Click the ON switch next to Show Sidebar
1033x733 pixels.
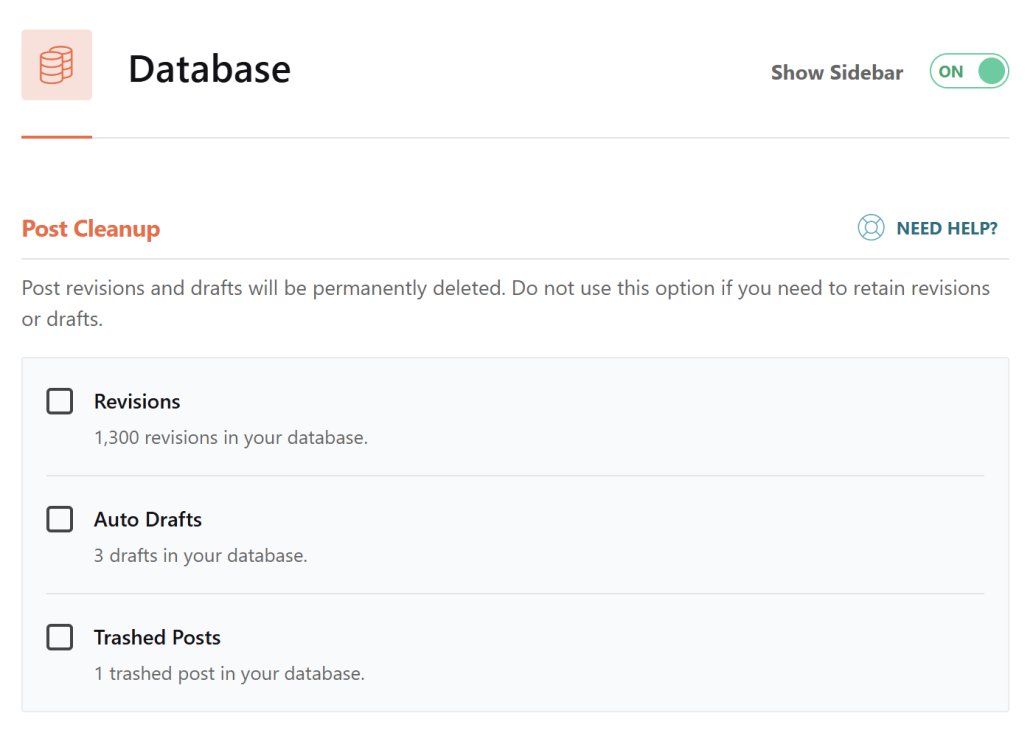[x=968, y=71]
